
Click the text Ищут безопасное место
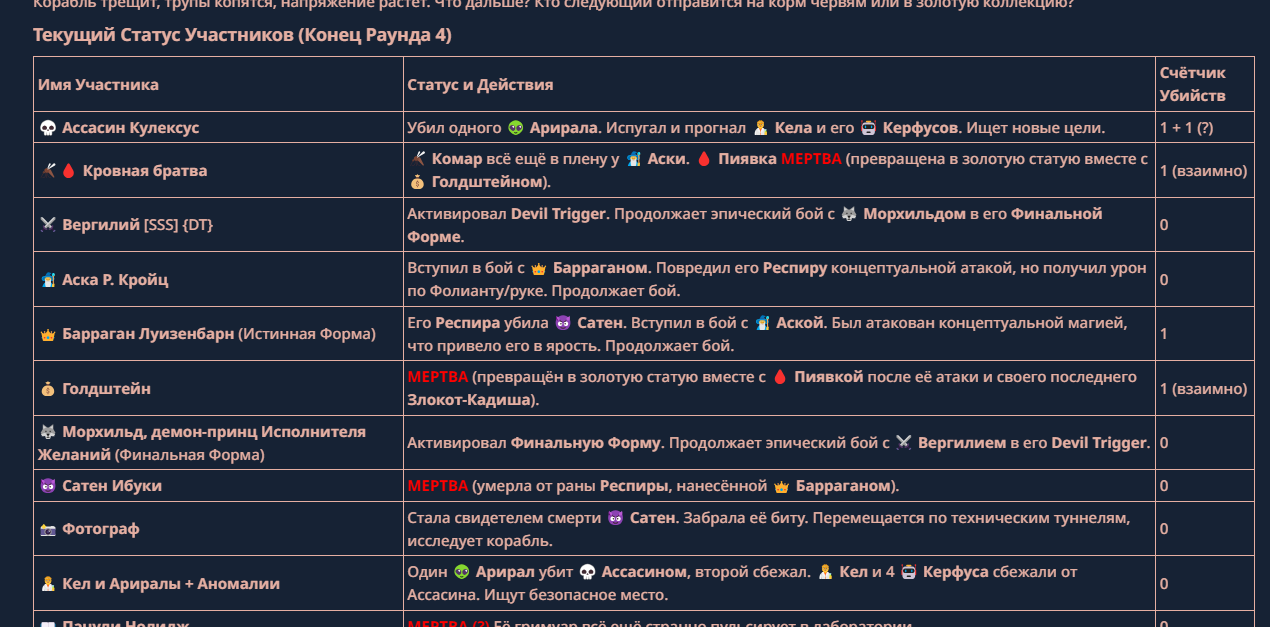click(x=578, y=595)
